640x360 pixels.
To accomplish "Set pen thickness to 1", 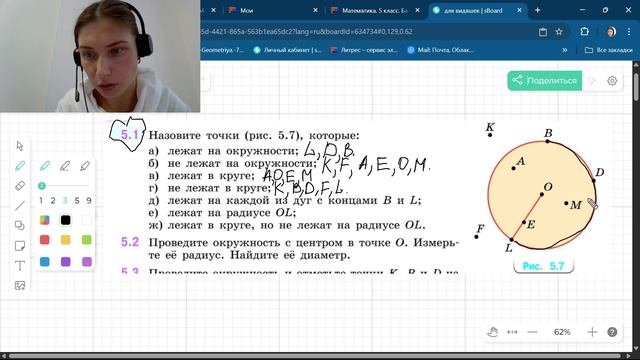I will point(40,200).
